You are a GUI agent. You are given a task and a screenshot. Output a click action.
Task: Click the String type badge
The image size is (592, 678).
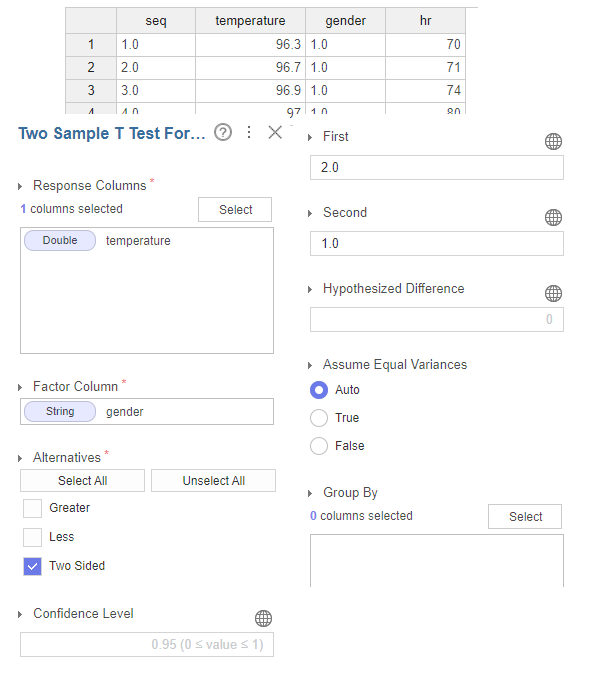point(60,412)
